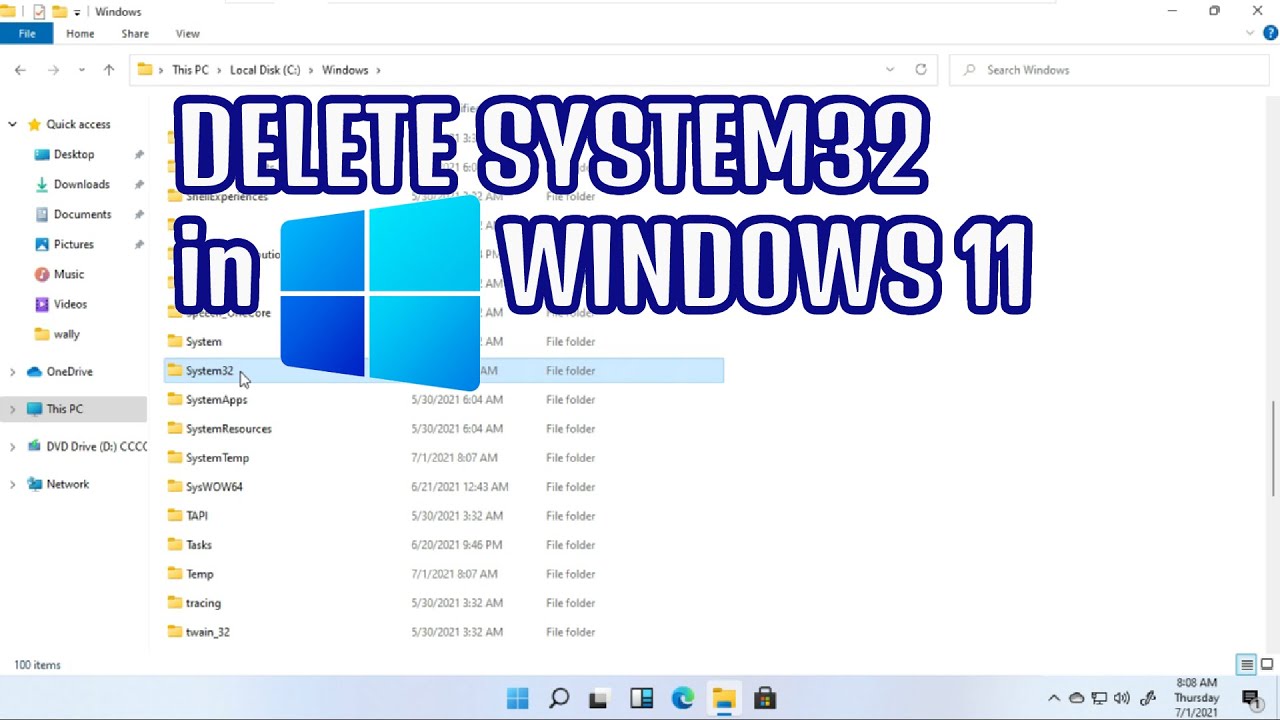Open the Windows Start button

point(517,698)
